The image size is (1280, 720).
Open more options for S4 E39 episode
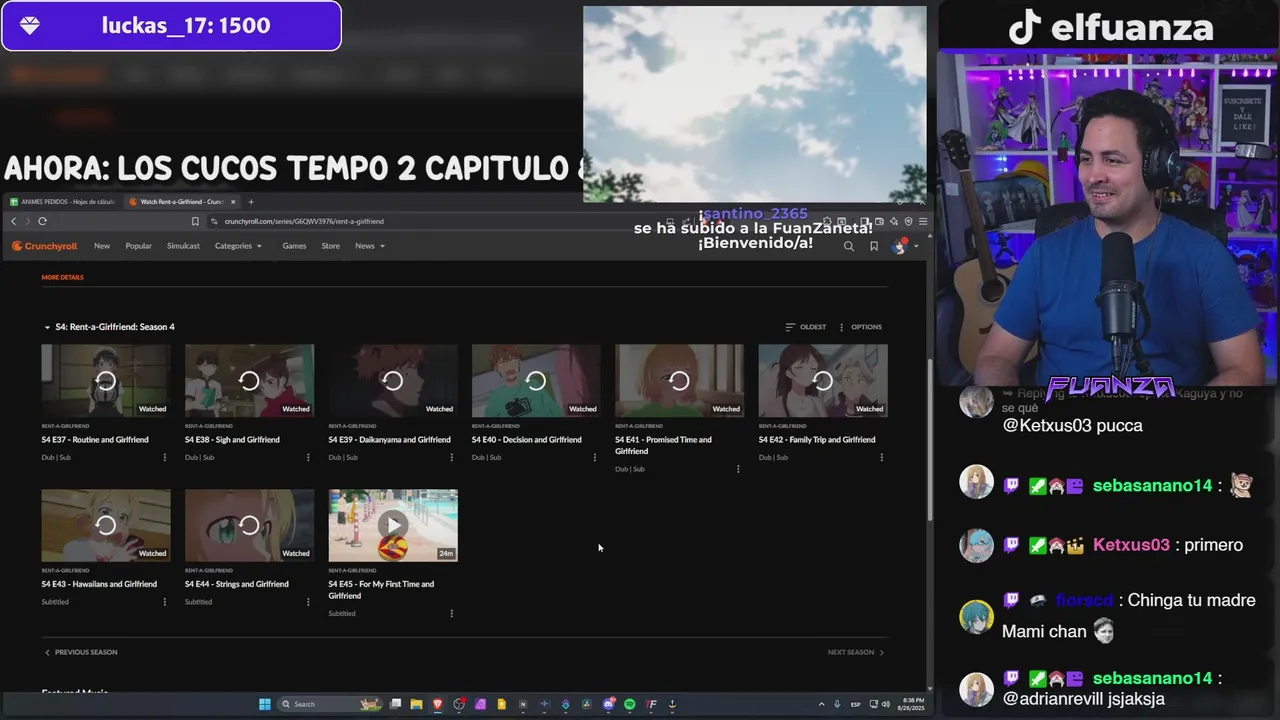click(451, 458)
